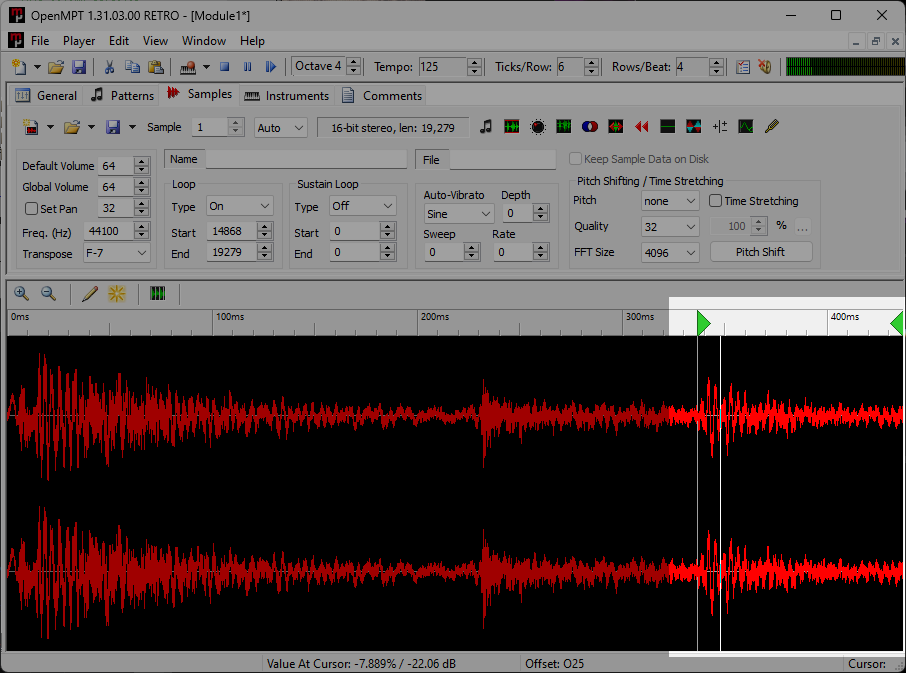Expand the Auto-Vibrato Sine waveform dropdown
The image size is (906, 673).
pyautogui.click(x=458, y=214)
